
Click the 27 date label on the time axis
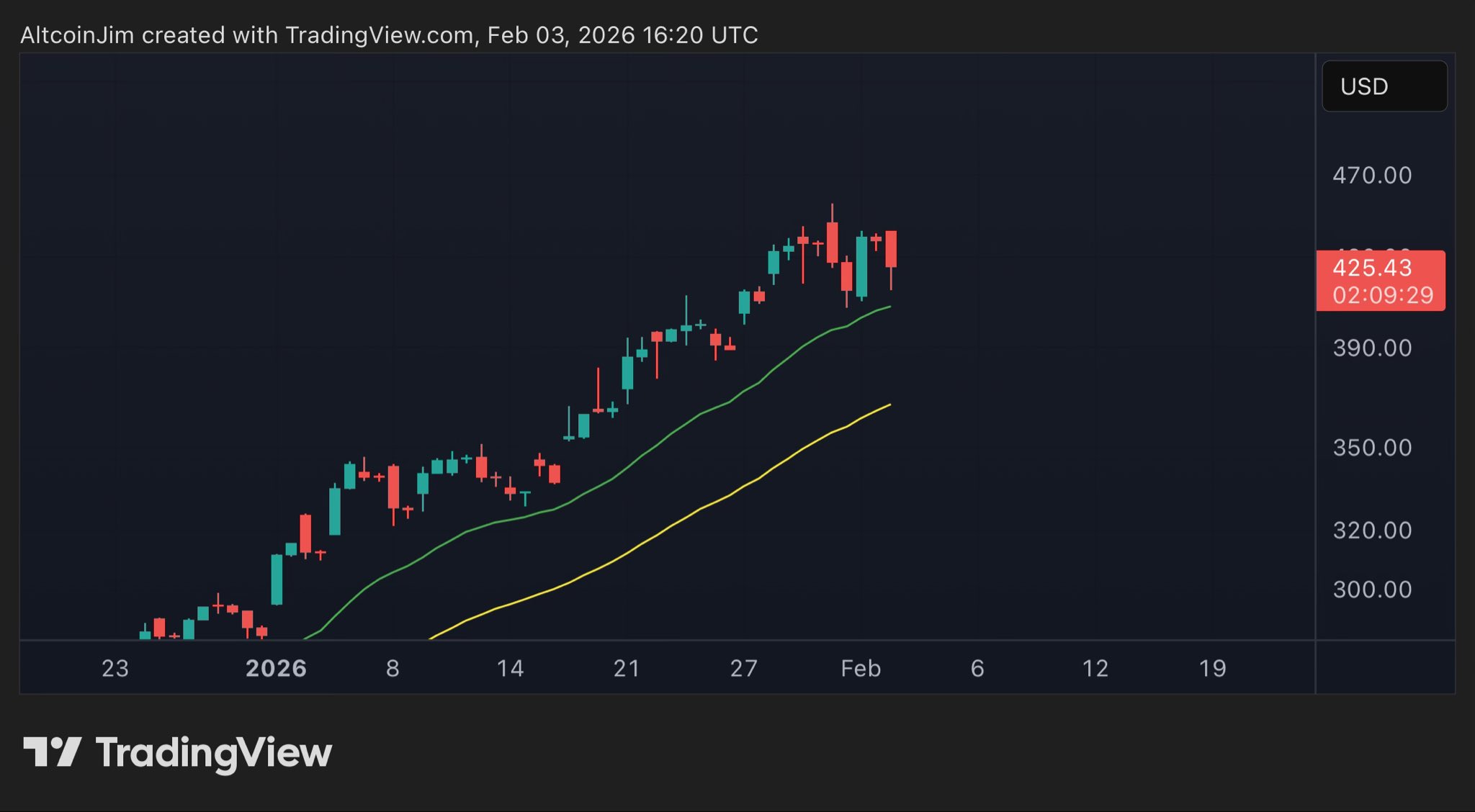click(x=743, y=668)
